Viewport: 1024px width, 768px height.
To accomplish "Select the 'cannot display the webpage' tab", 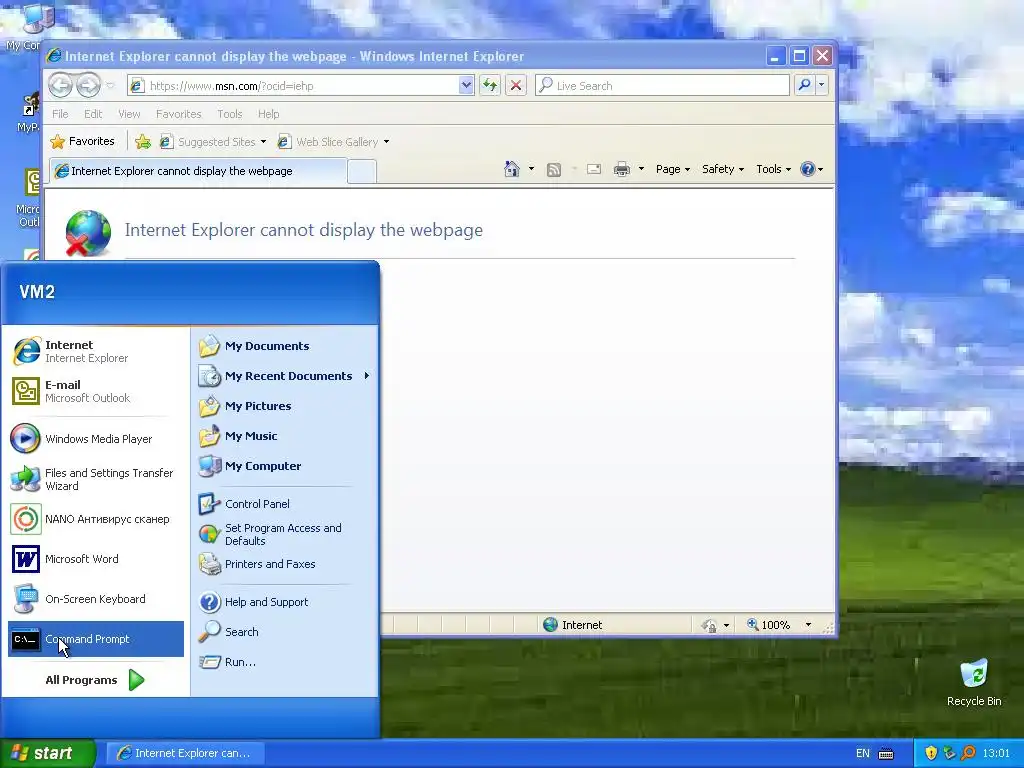I will coord(198,171).
